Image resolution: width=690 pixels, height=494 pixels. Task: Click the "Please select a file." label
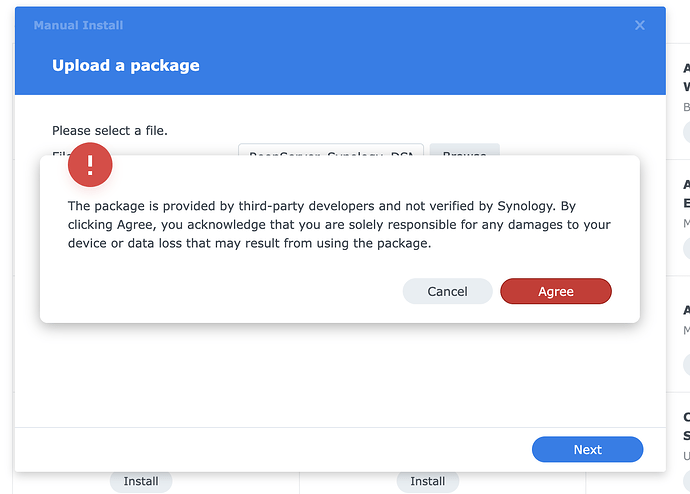(110, 130)
